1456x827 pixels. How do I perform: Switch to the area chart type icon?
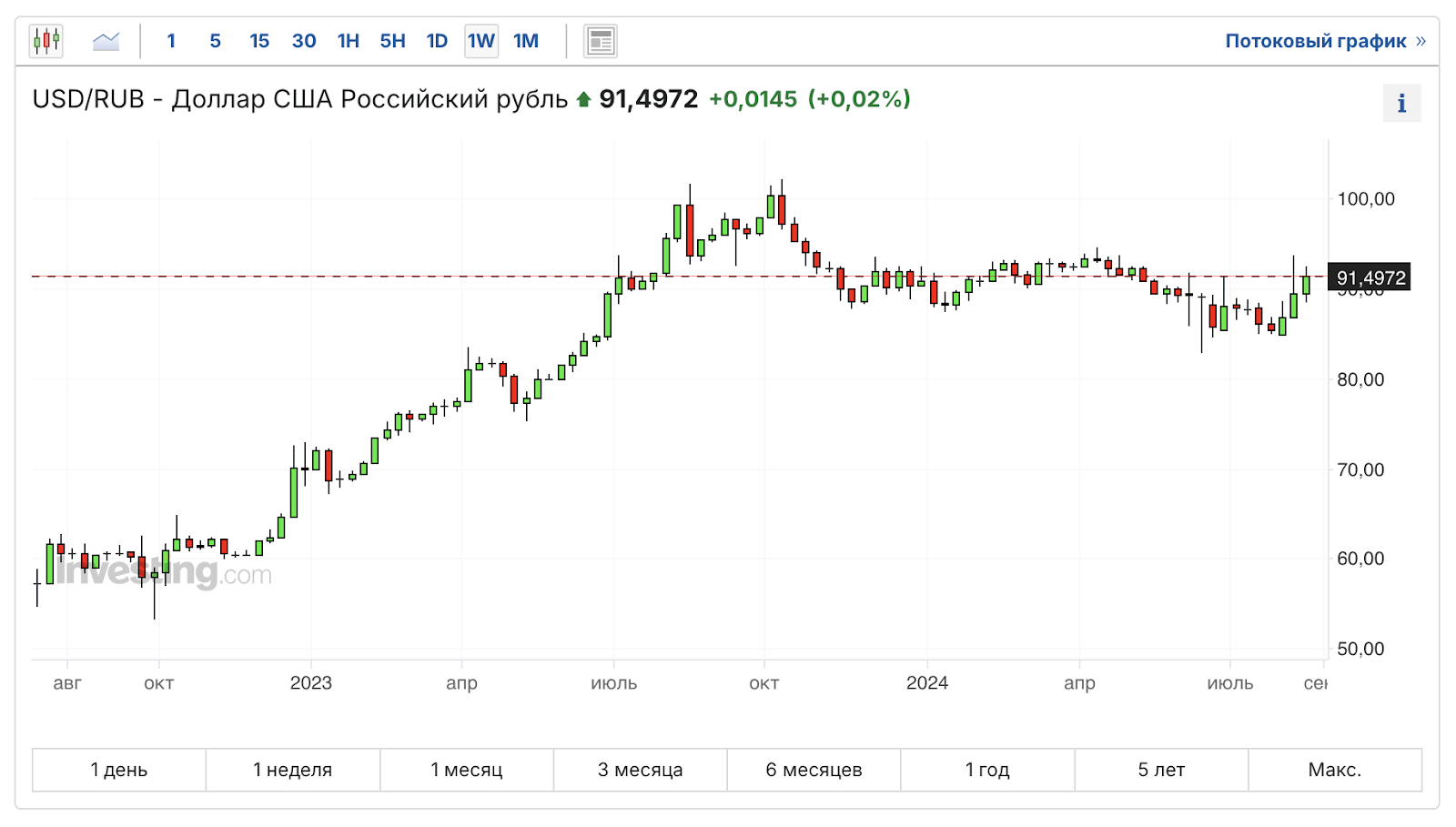point(106,41)
